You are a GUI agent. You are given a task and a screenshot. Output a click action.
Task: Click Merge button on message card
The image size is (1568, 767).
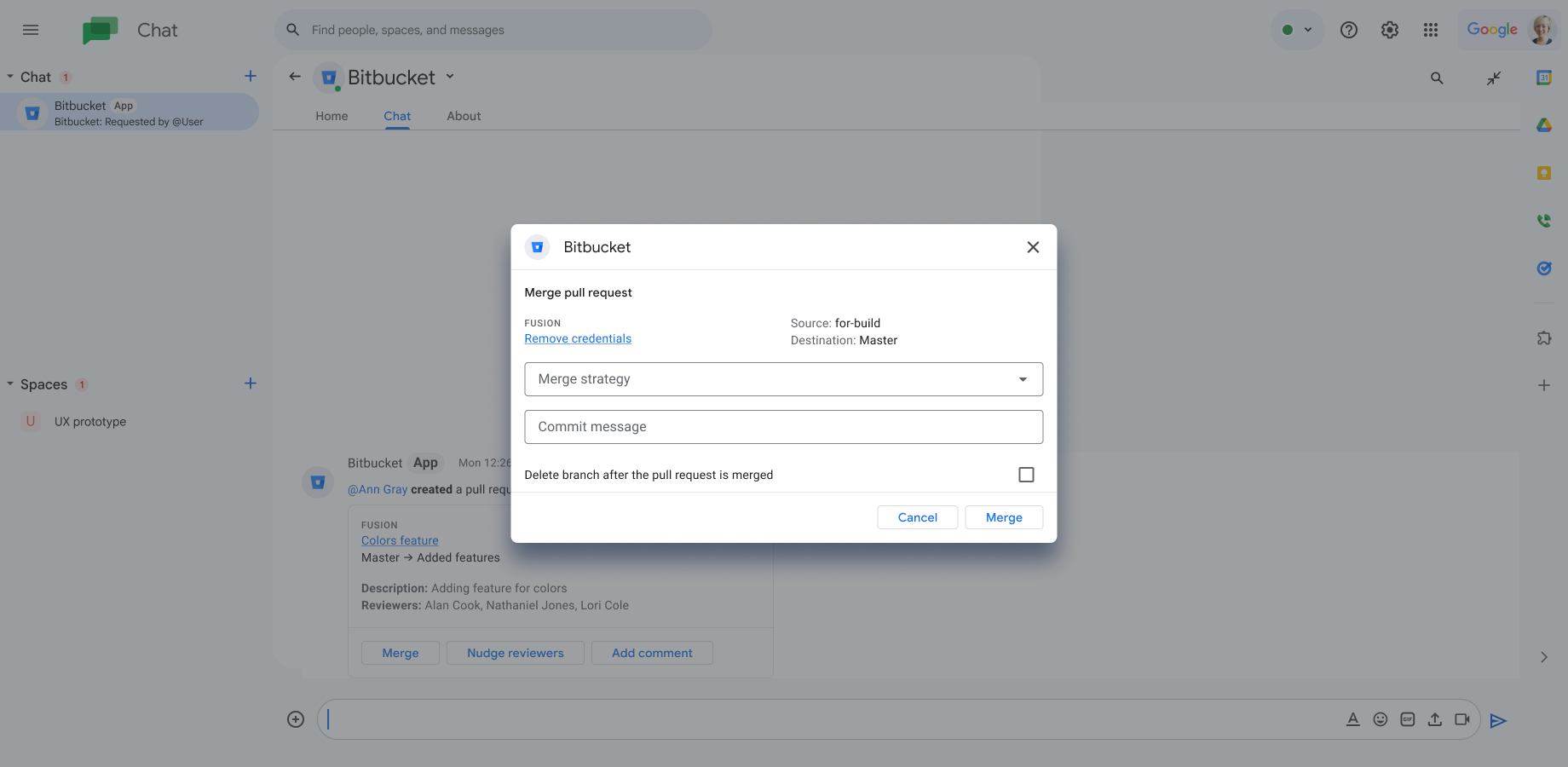(x=401, y=653)
